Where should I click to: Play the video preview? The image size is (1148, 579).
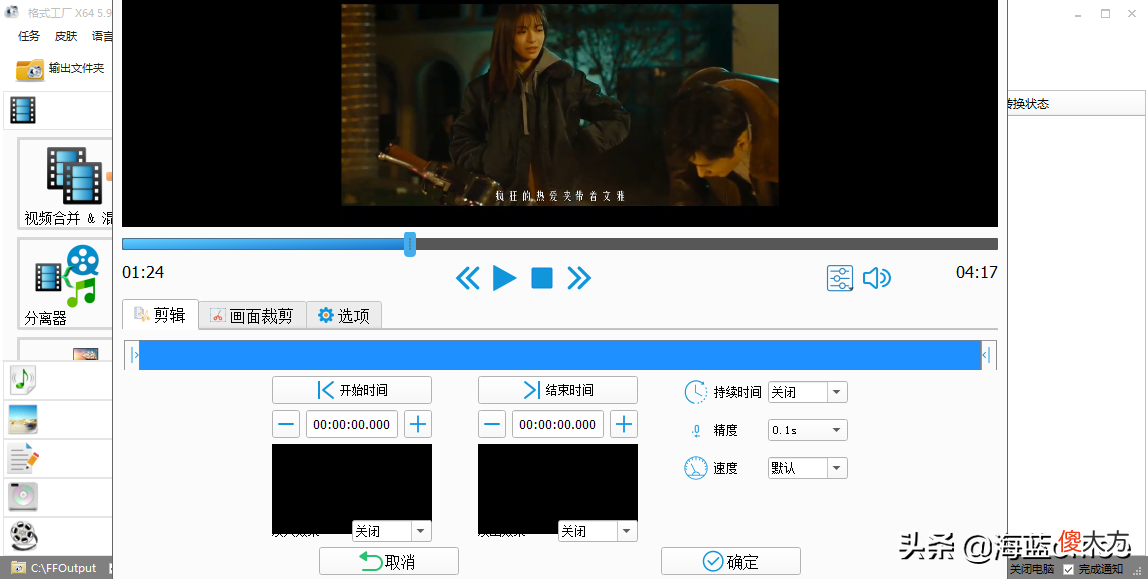coord(504,278)
